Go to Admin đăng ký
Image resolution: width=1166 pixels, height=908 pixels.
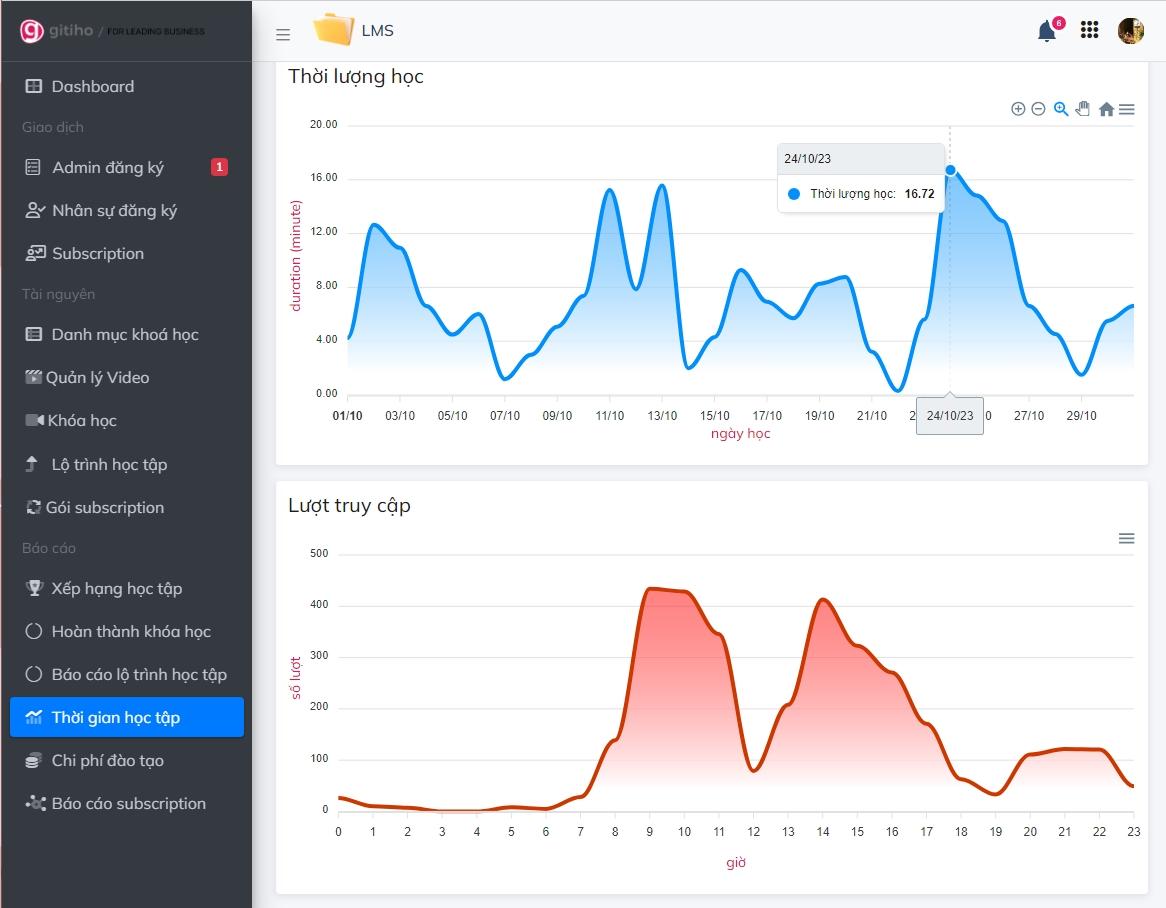[x=107, y=168]
